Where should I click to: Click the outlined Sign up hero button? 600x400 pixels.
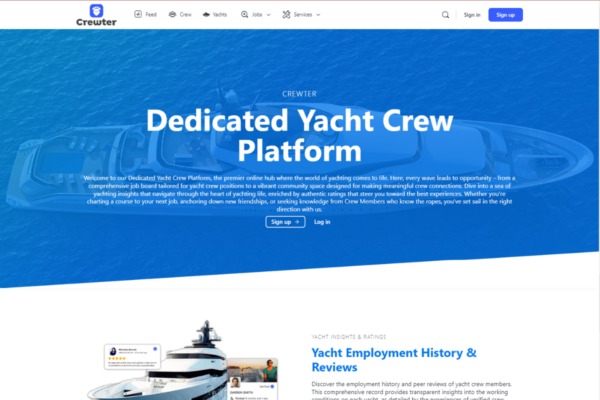[x=285, y=222]
